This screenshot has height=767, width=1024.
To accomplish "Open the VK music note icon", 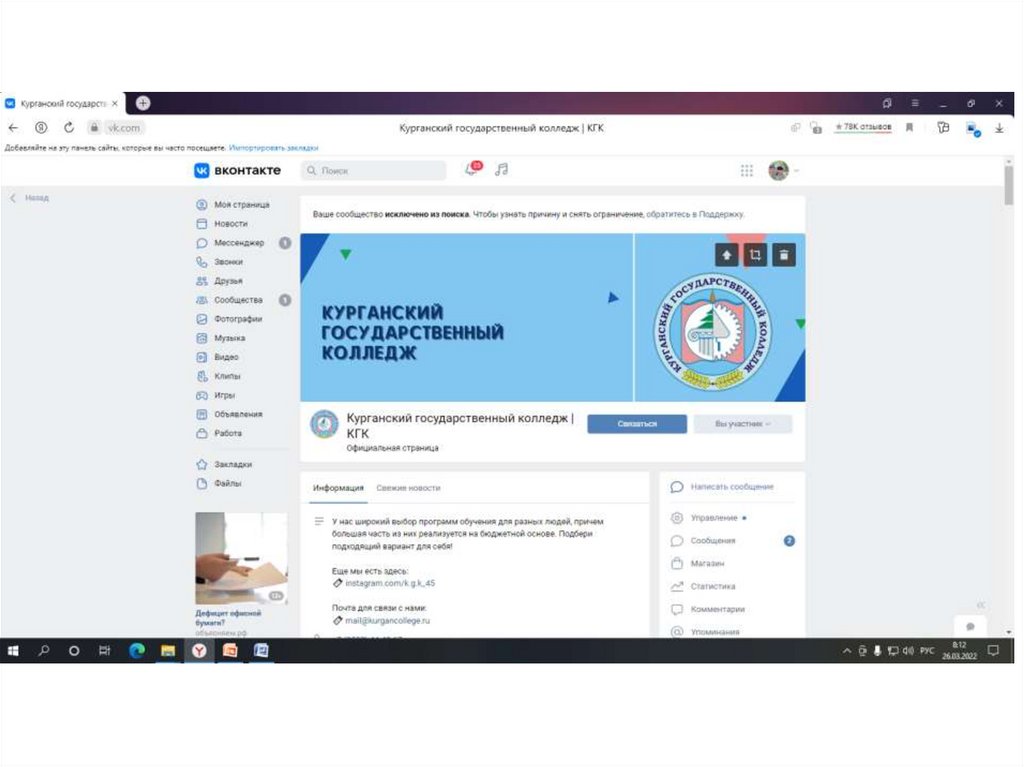I will (x=502, y=170).
